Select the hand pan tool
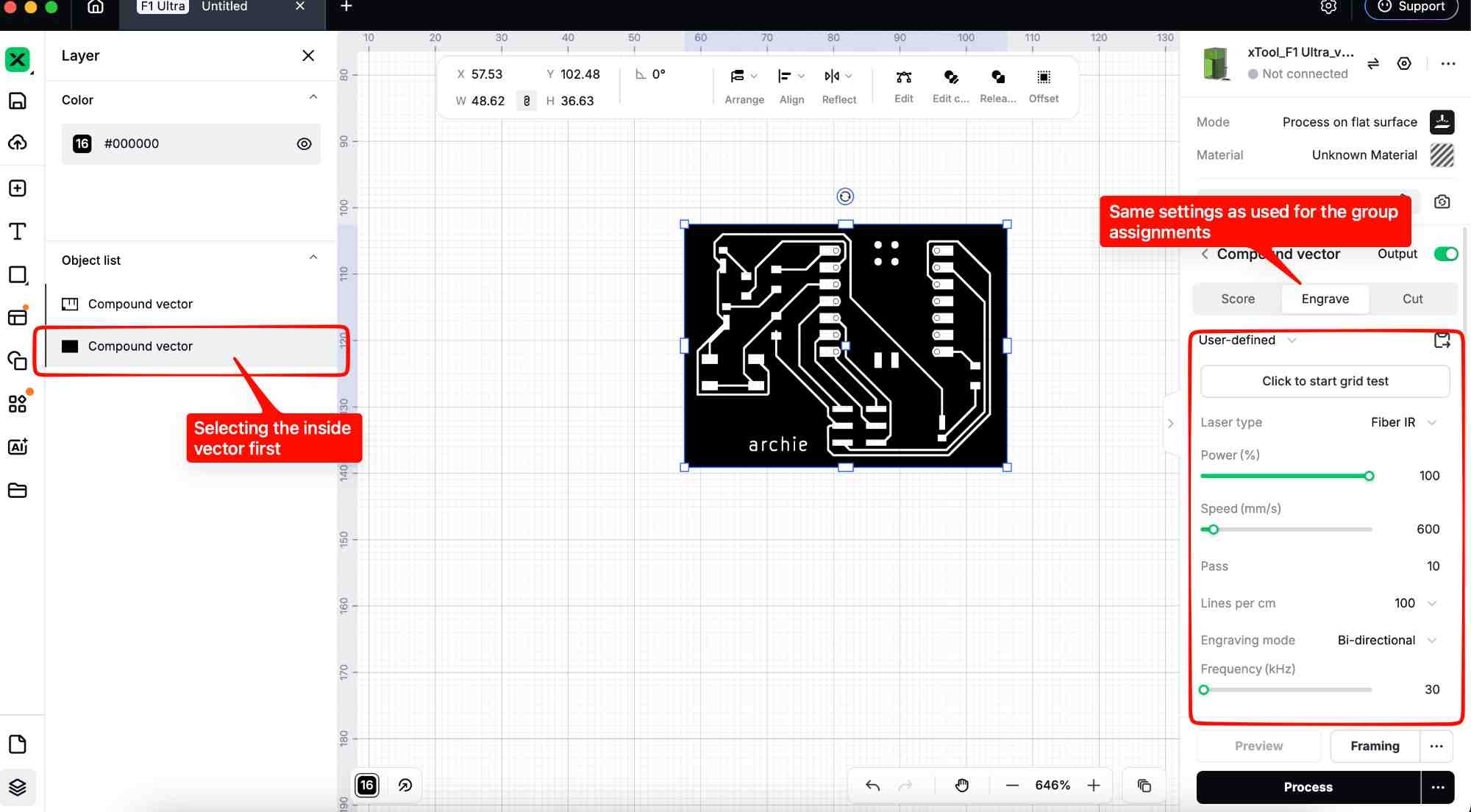 pos(961,786)
